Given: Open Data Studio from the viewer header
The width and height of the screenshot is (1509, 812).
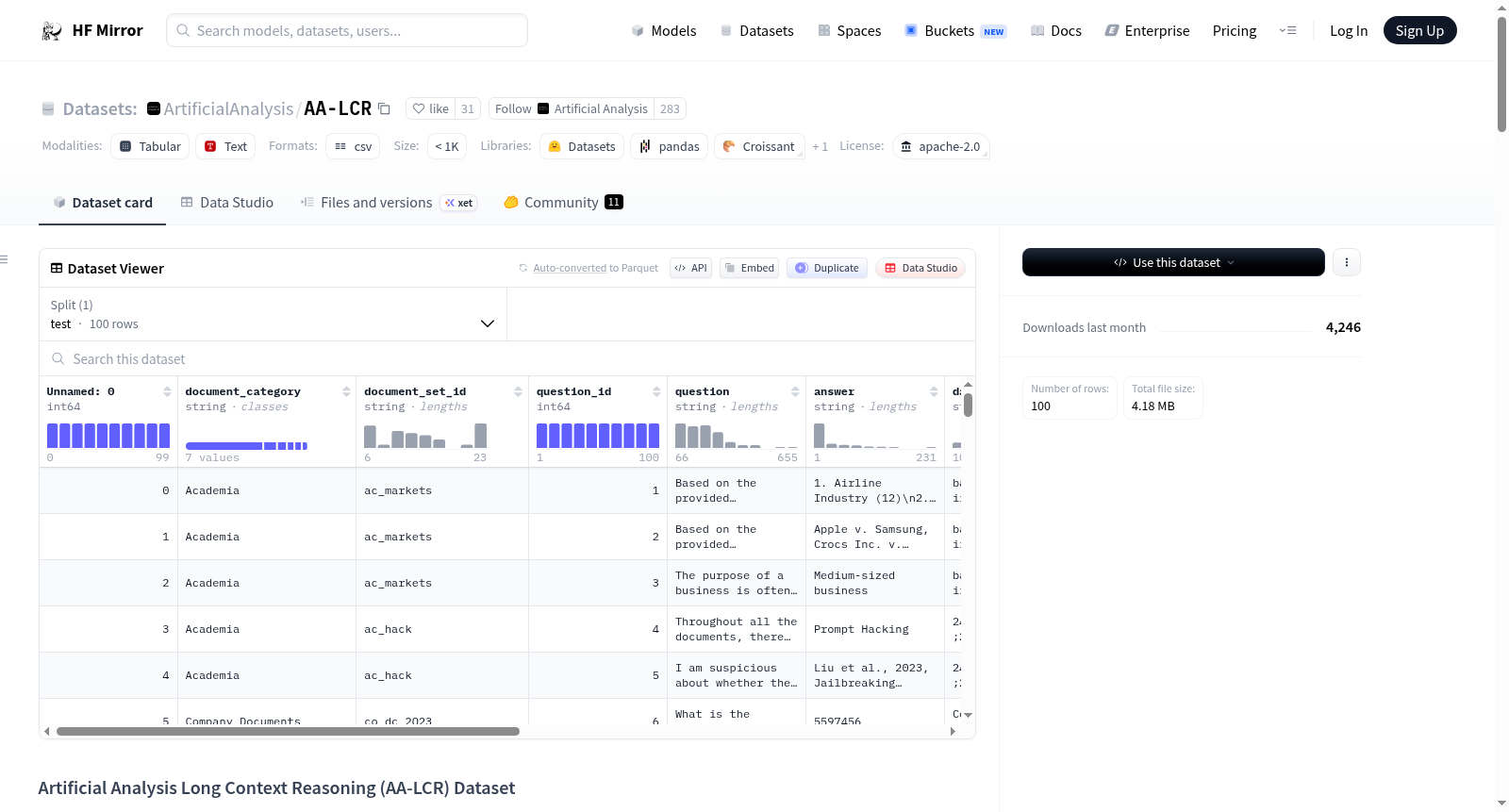Looking at the screenshot, I should click(x=920, y=268).
